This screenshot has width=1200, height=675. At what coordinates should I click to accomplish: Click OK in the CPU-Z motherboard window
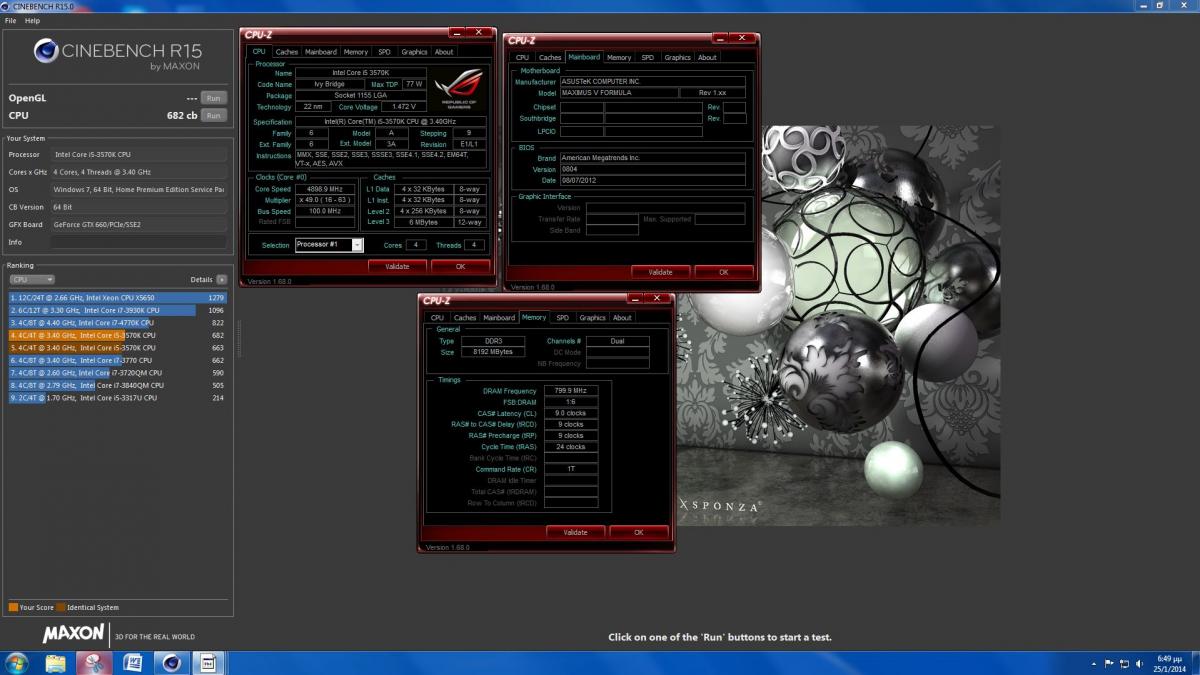tap(723, 272)
